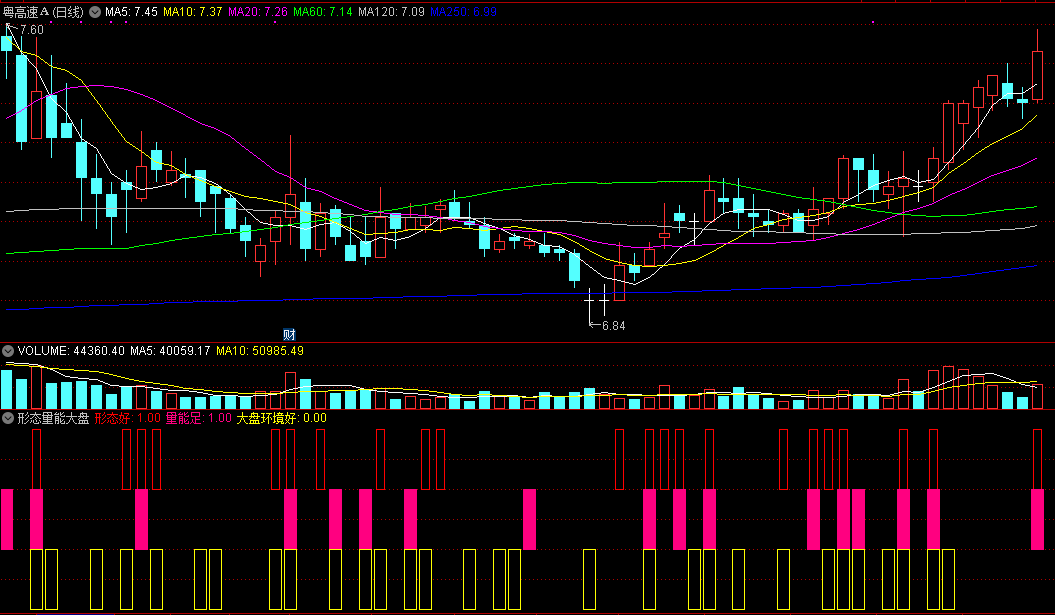Select the yellow MA10: 7.37 label
Viewport: 1055px width, 615px height.
click(192, 12)
